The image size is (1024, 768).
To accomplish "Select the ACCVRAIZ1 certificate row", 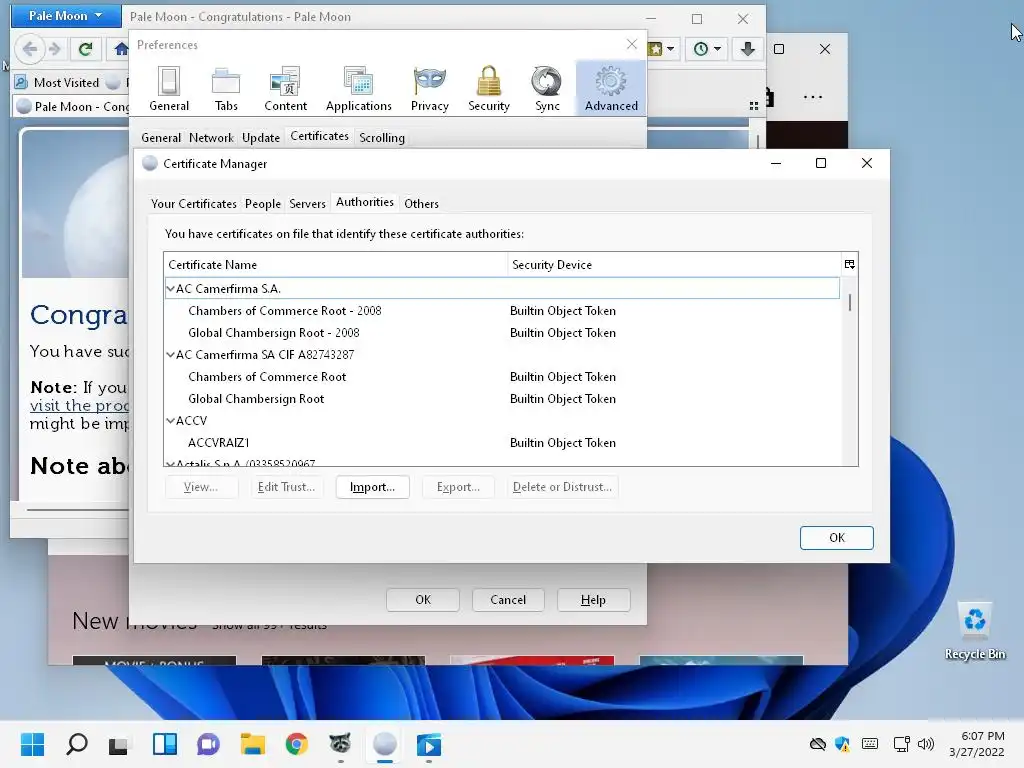I will (x=502, y=443).
